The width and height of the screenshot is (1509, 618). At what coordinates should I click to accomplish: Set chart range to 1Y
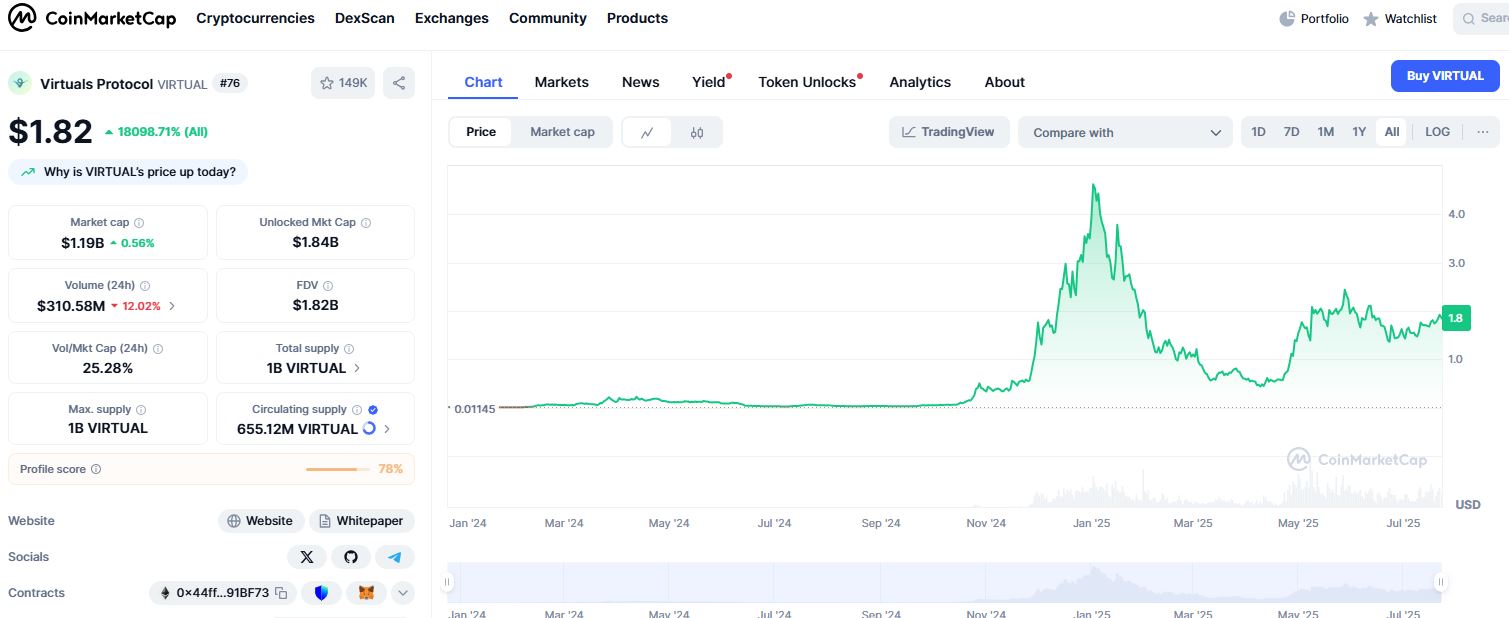pos(1359,132)
